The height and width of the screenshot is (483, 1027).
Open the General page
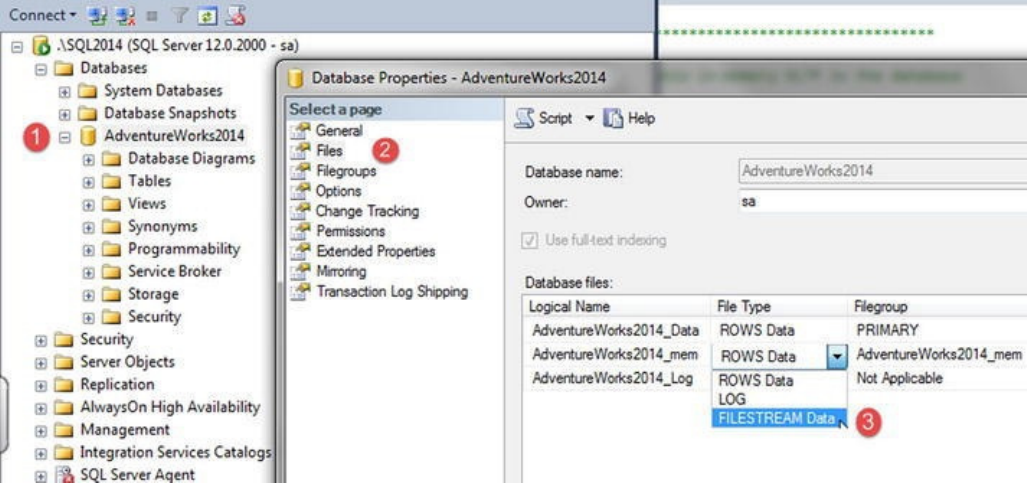point(339,130)
